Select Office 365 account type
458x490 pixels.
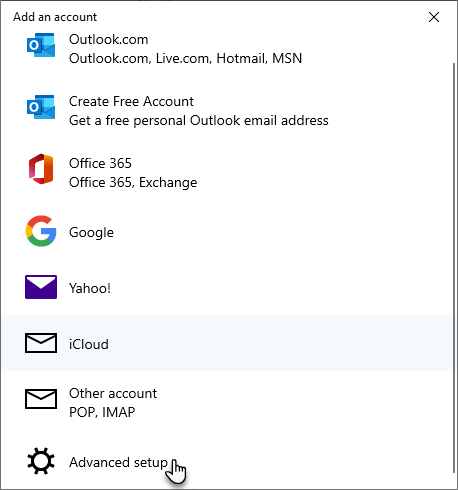(227, 173)
